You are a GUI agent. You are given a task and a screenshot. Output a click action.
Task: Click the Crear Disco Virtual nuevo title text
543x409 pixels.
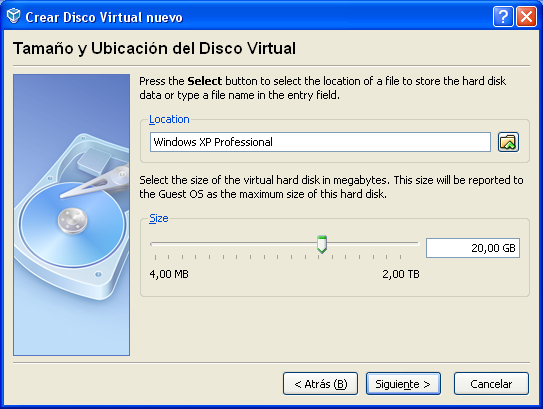(x=104, y=17)
